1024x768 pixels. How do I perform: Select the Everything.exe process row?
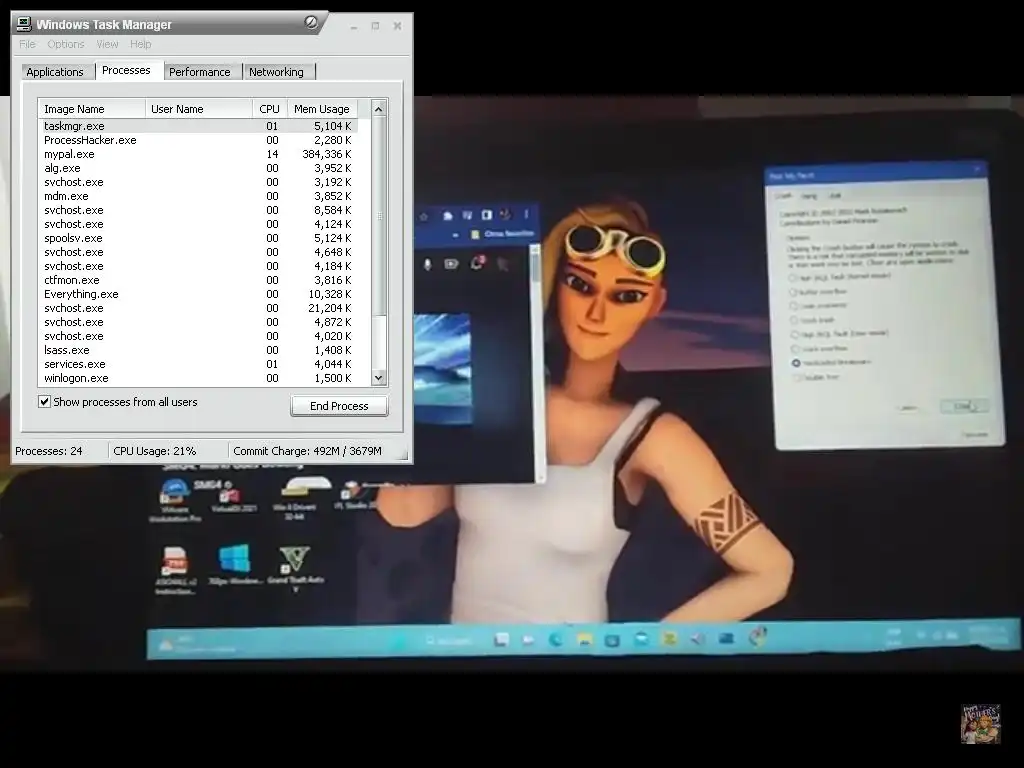[197, 294]
